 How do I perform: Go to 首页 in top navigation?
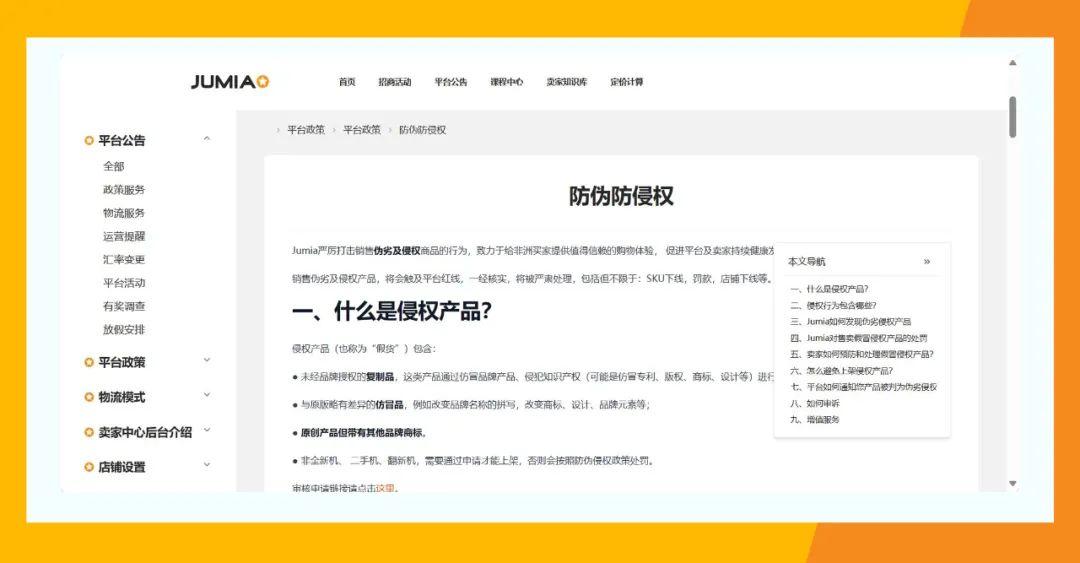click(347, 82)
